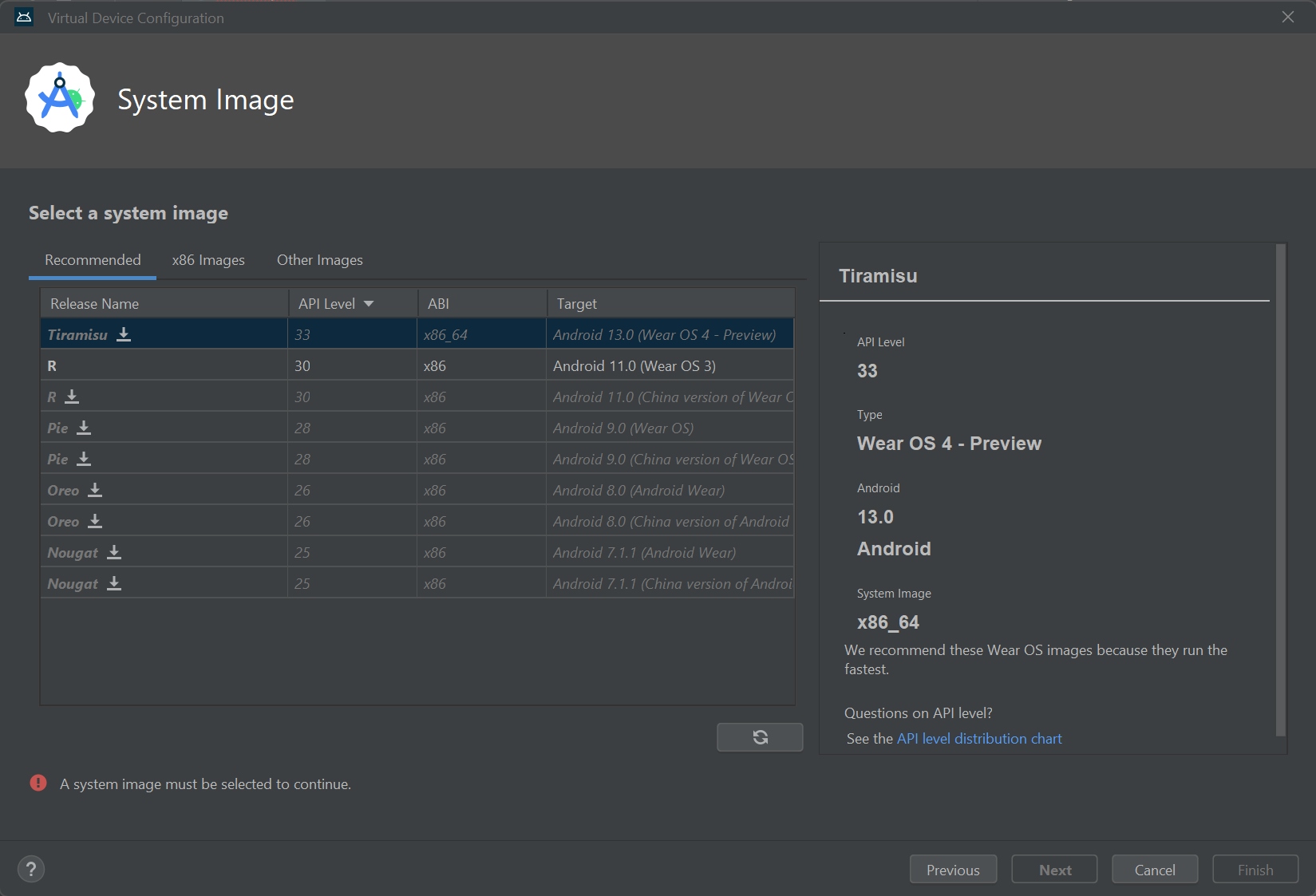Viewport: 1316px width, 896px height.
Task: Click the 'Select a system image' heading
Action: click(x=128, y=213)
